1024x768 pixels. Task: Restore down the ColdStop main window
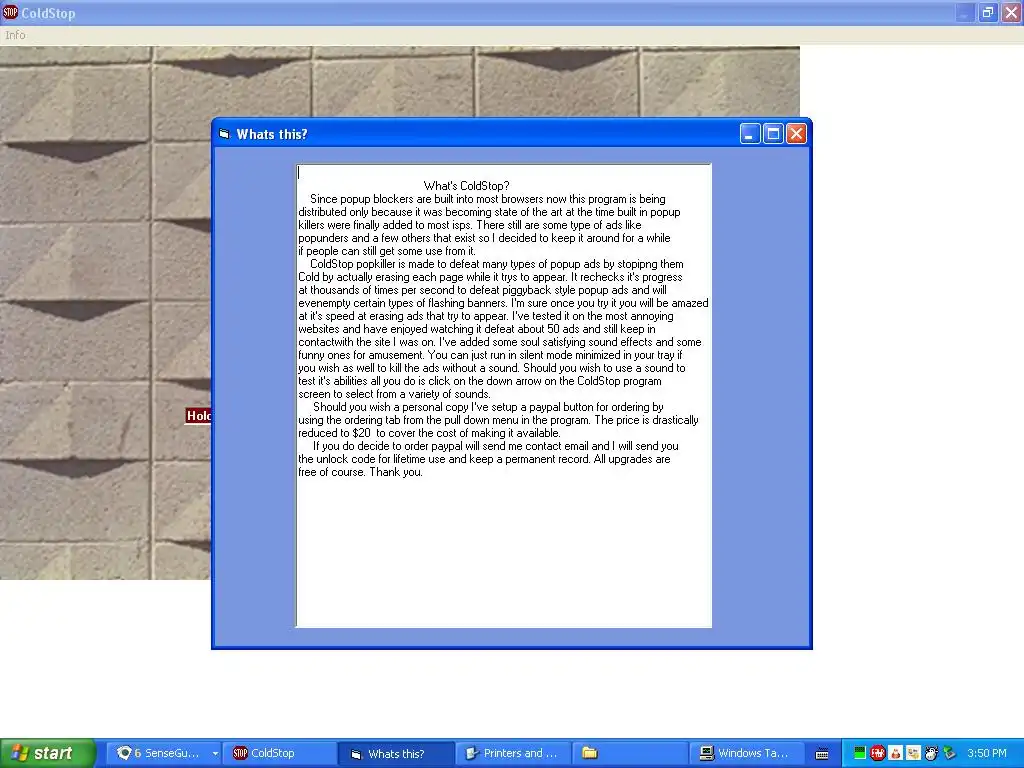[988, 12]
